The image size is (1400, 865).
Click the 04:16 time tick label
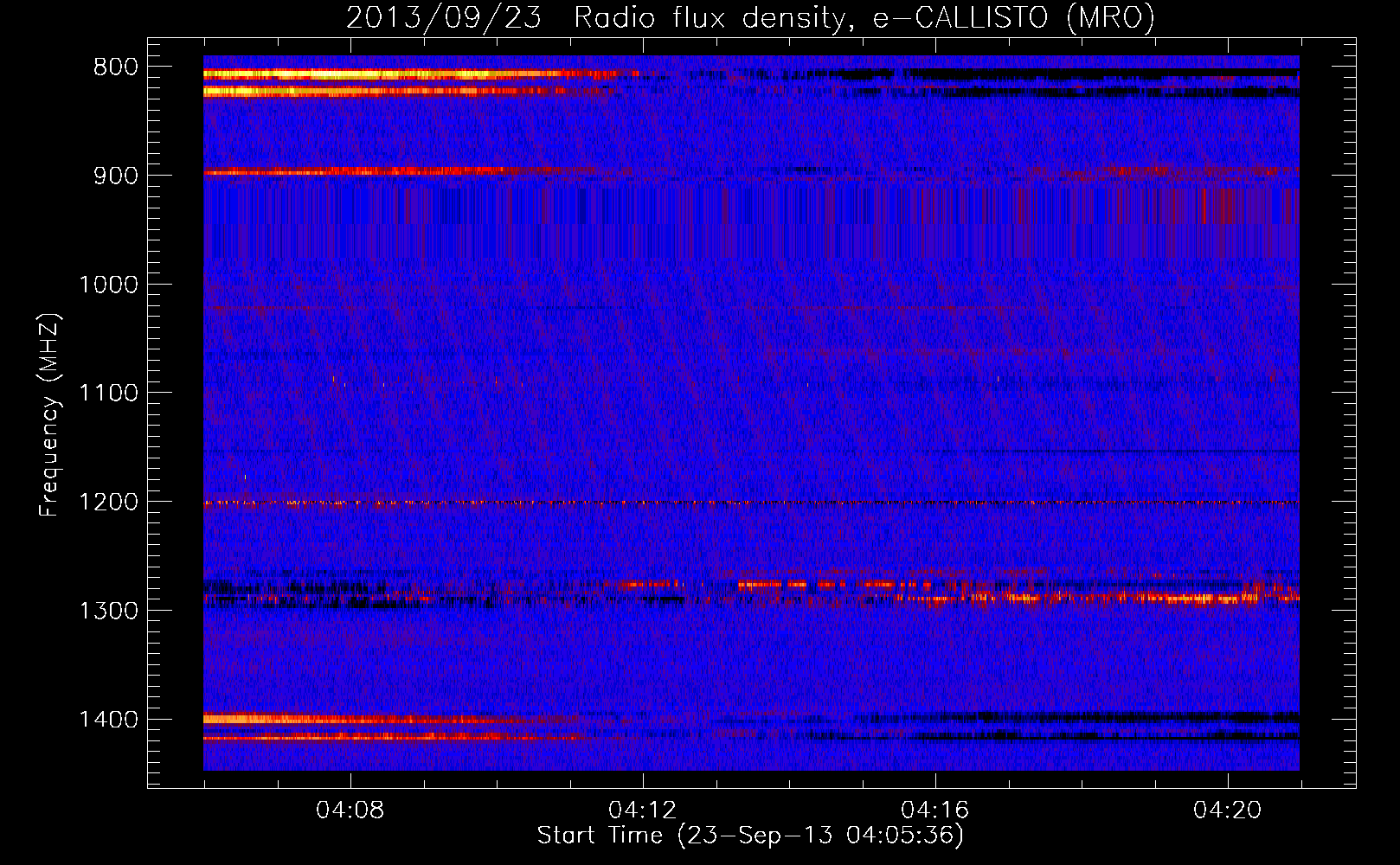(x=935, y=811)
